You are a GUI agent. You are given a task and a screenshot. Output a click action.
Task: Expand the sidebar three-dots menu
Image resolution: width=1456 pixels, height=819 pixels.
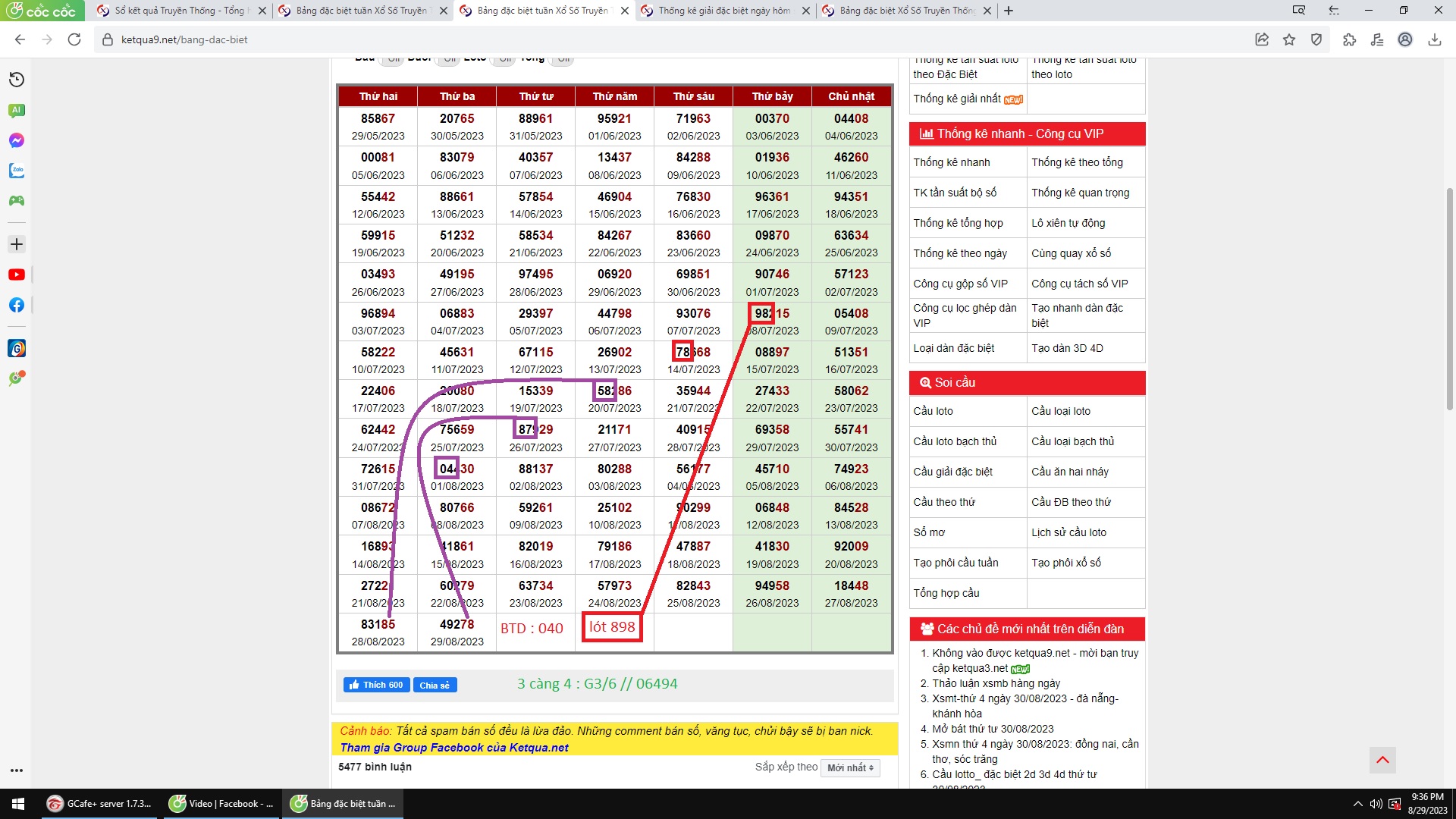[x=17, y=770]
